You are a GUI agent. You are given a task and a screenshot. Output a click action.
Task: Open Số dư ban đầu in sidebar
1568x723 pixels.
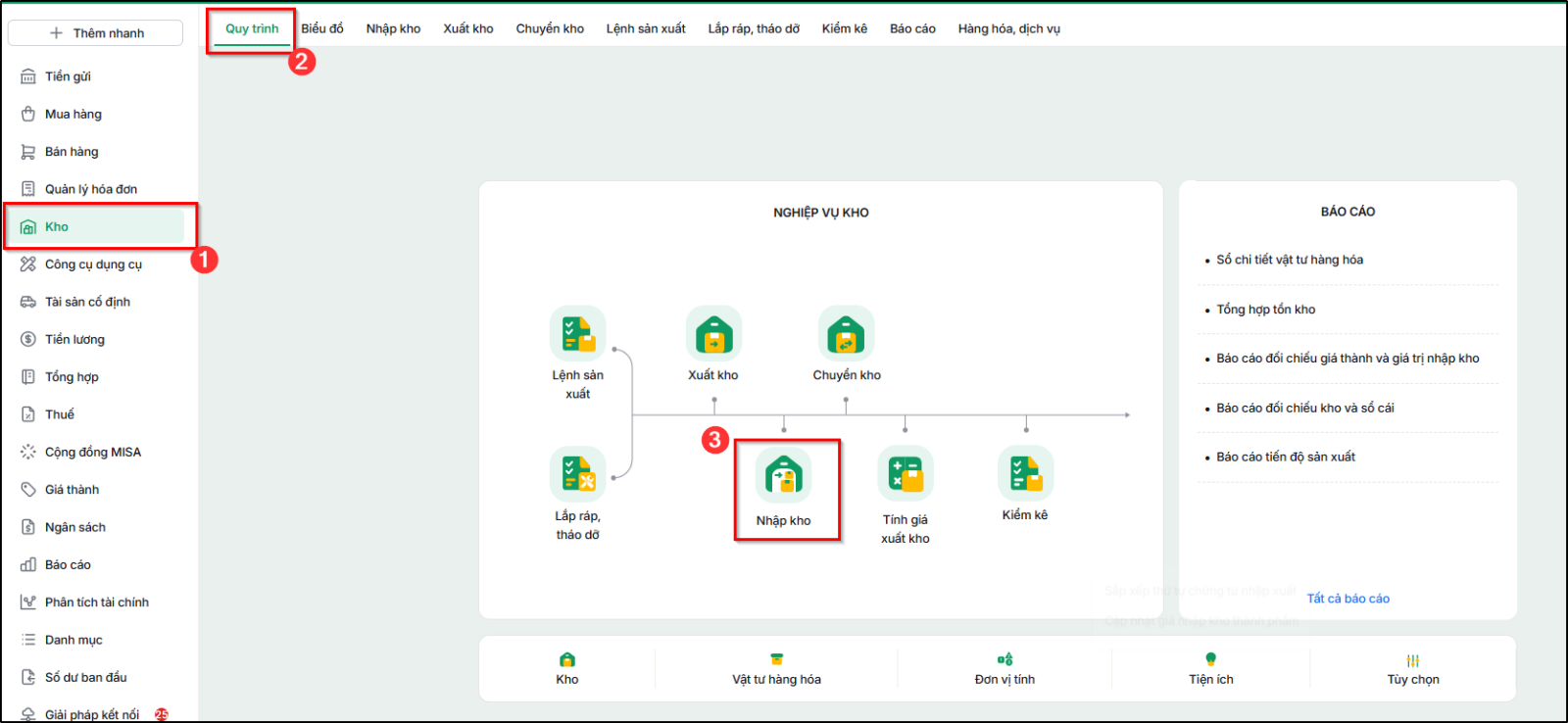tap(85, 677)
